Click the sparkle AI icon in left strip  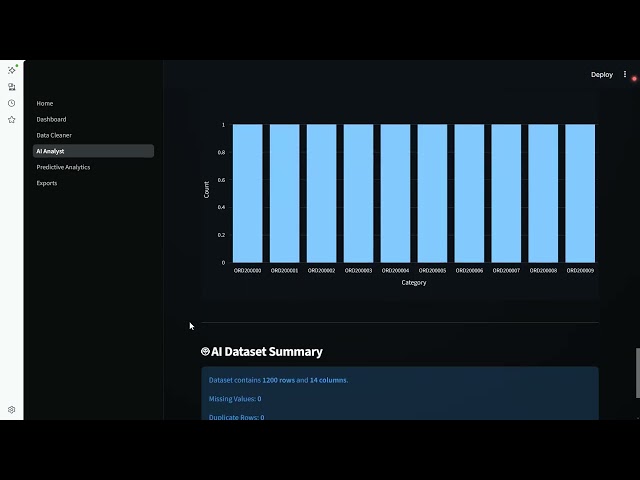(x=12, y=70)
